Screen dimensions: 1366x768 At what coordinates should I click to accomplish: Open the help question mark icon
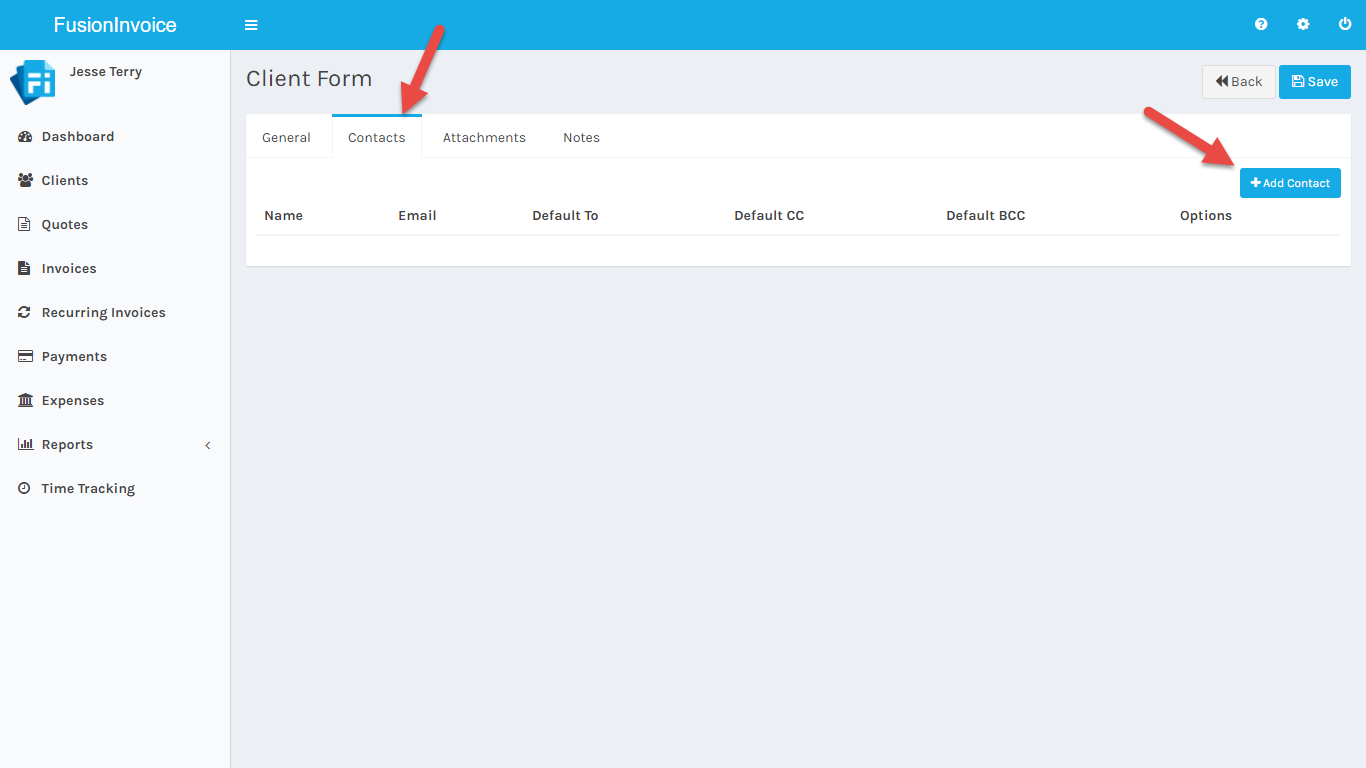pyautogui.click(x=1261, y=25)
